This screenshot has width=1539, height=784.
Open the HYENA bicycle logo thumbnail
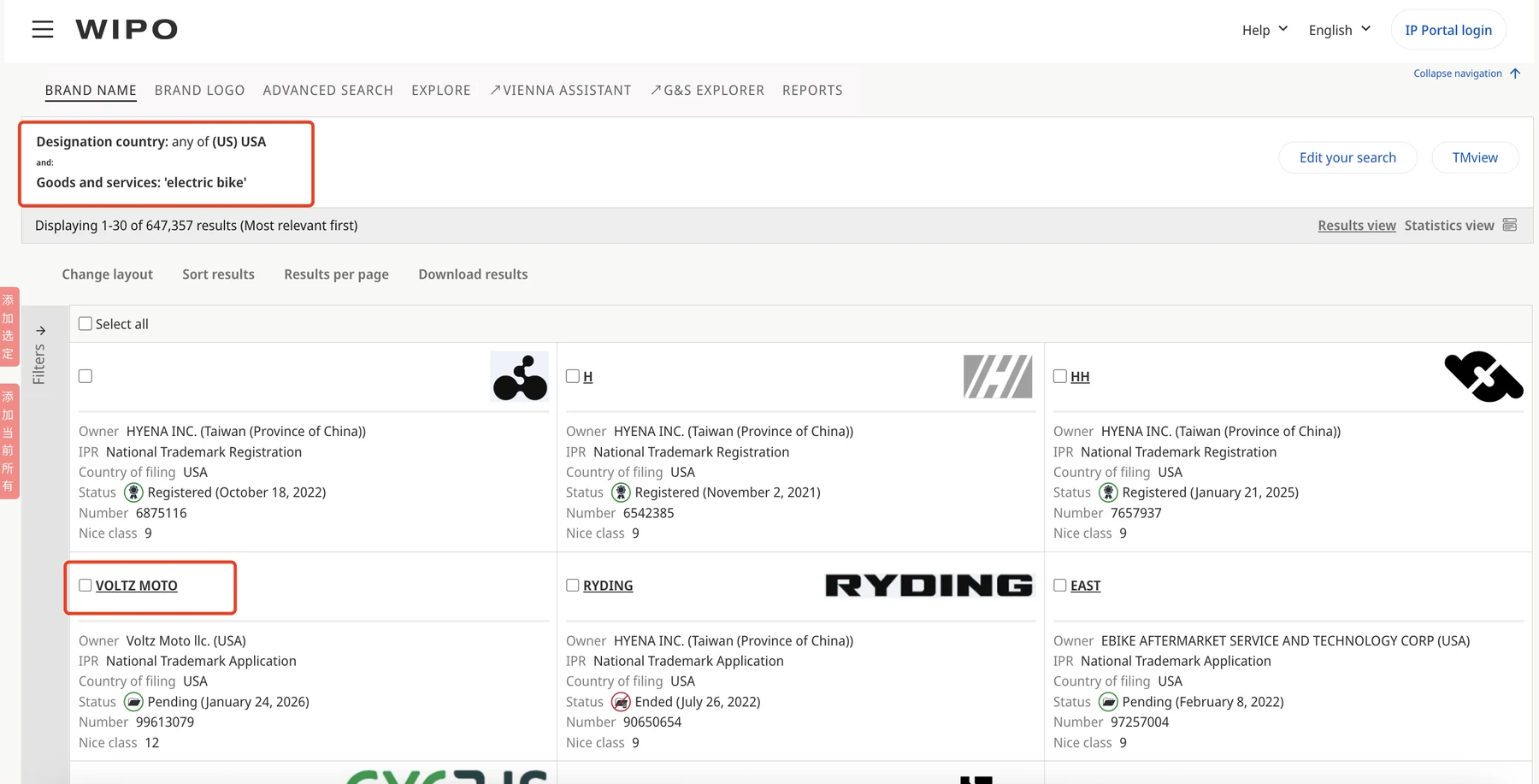[x=520, y=377]
